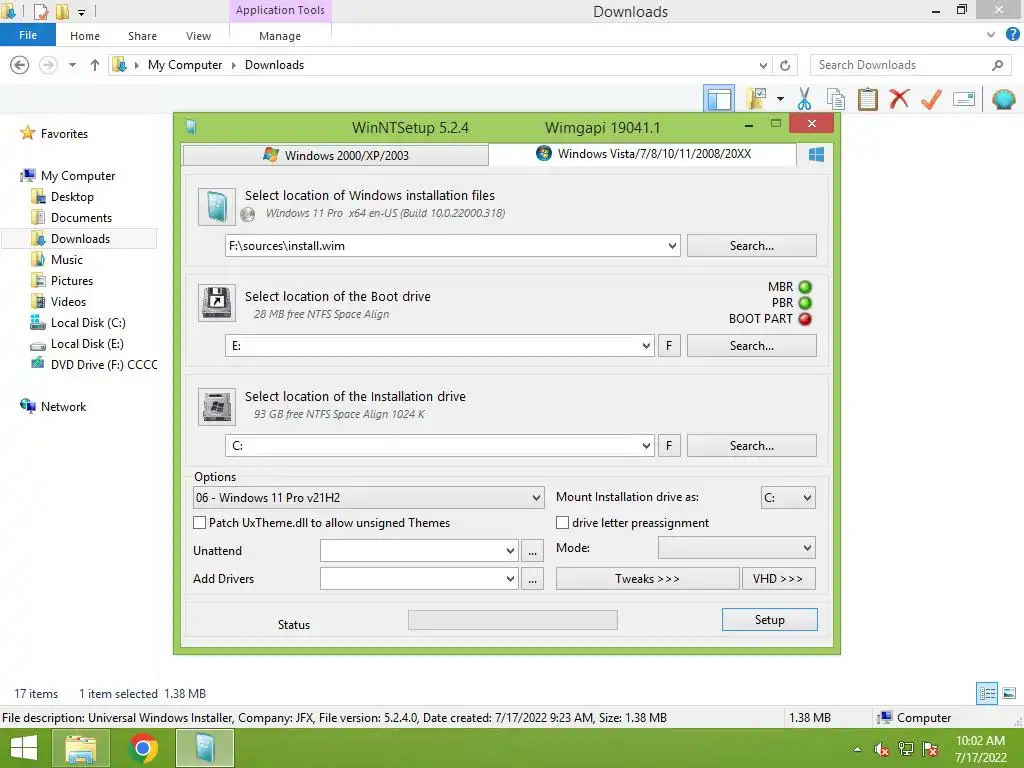This screenshot has height=768, width=1024.
Task: Switch to details view icon in status bar
Action: pyautogui.click(x=987, y=693)
